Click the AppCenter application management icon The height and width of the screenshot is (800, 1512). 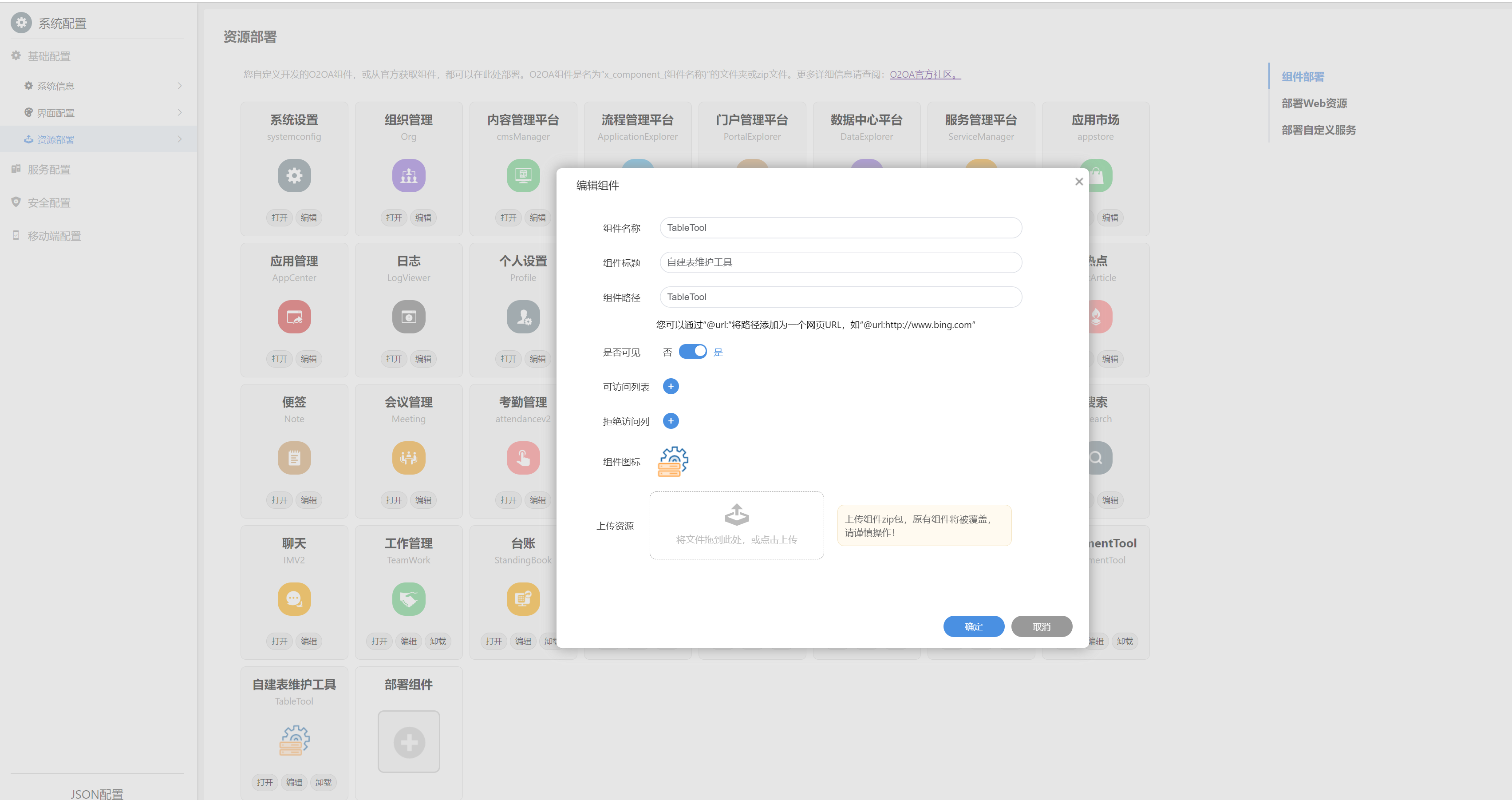pos(294,317)
